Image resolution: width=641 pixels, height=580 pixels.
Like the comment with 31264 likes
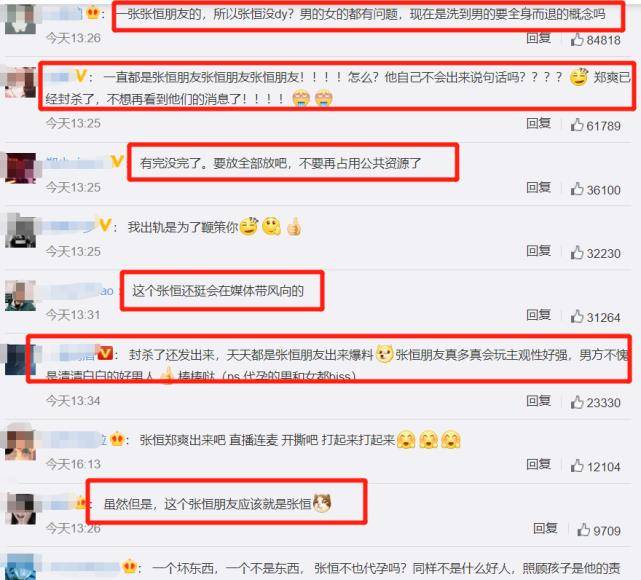click(x=577, y=316)
